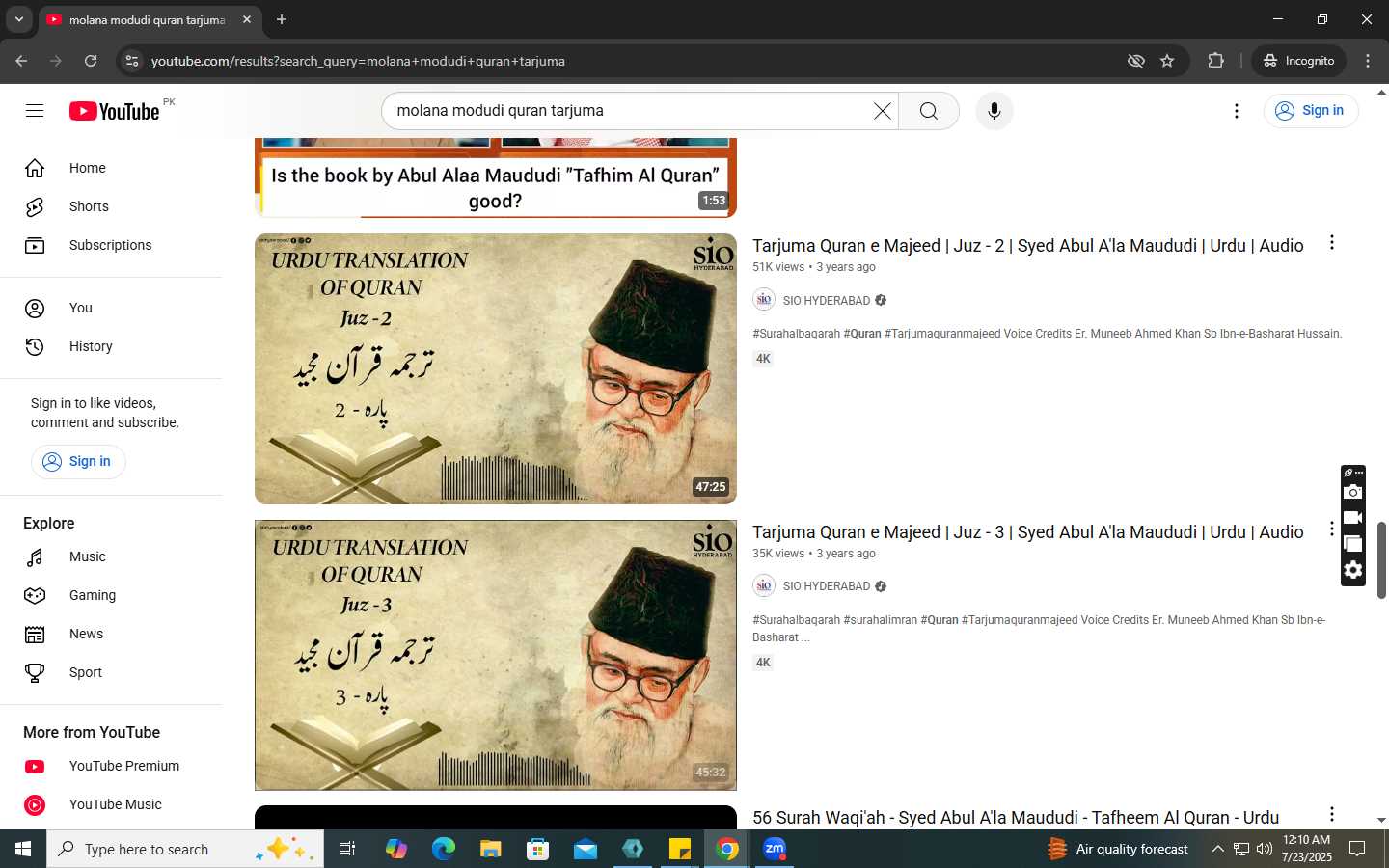Image resolution: width=1389 pixels, height=868 pixels.
Task: Open YouTube Music link
Action: pos(111,804)
